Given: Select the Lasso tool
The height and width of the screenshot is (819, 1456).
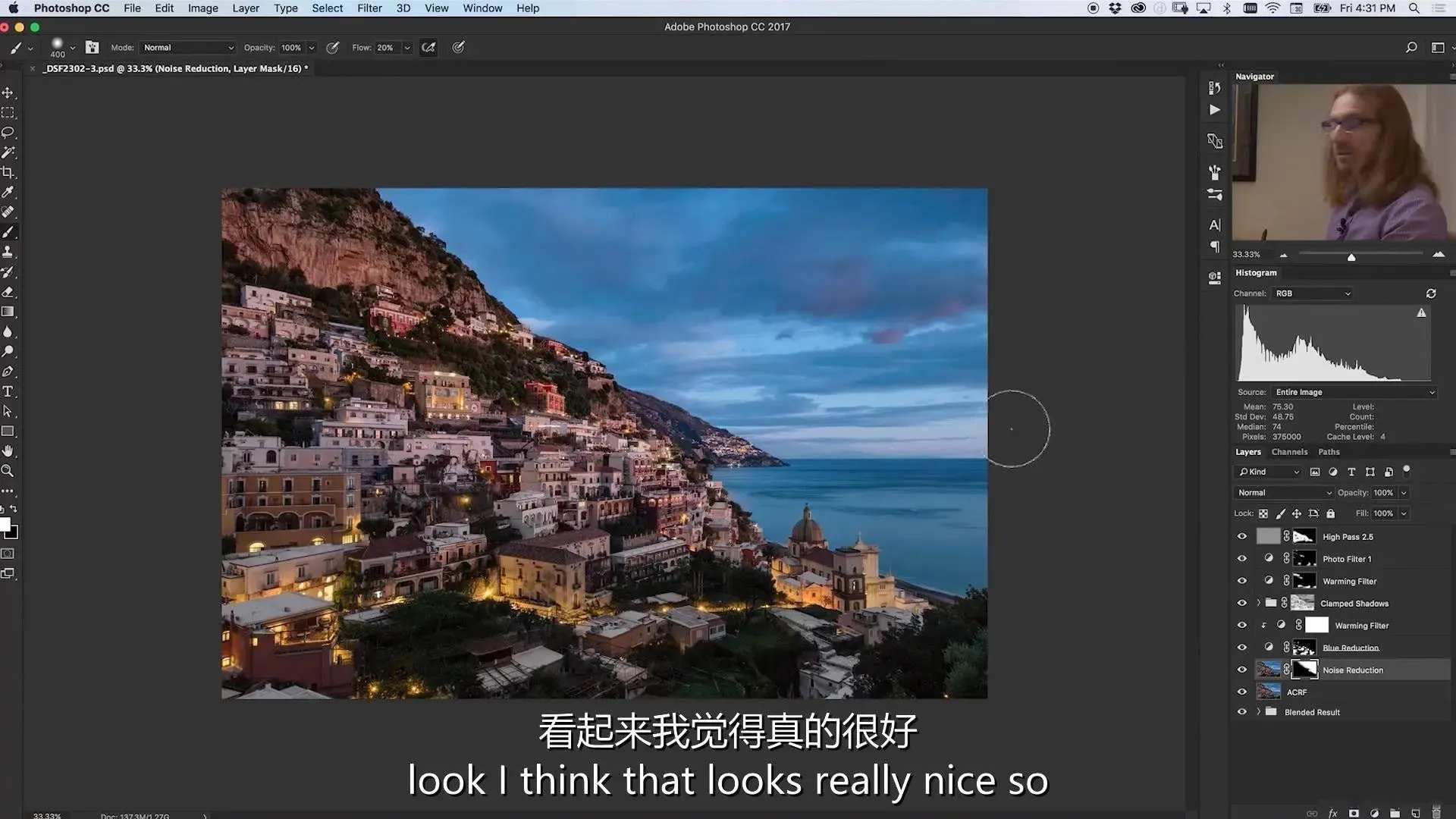Looking at the screenshot, I should 8,132.
